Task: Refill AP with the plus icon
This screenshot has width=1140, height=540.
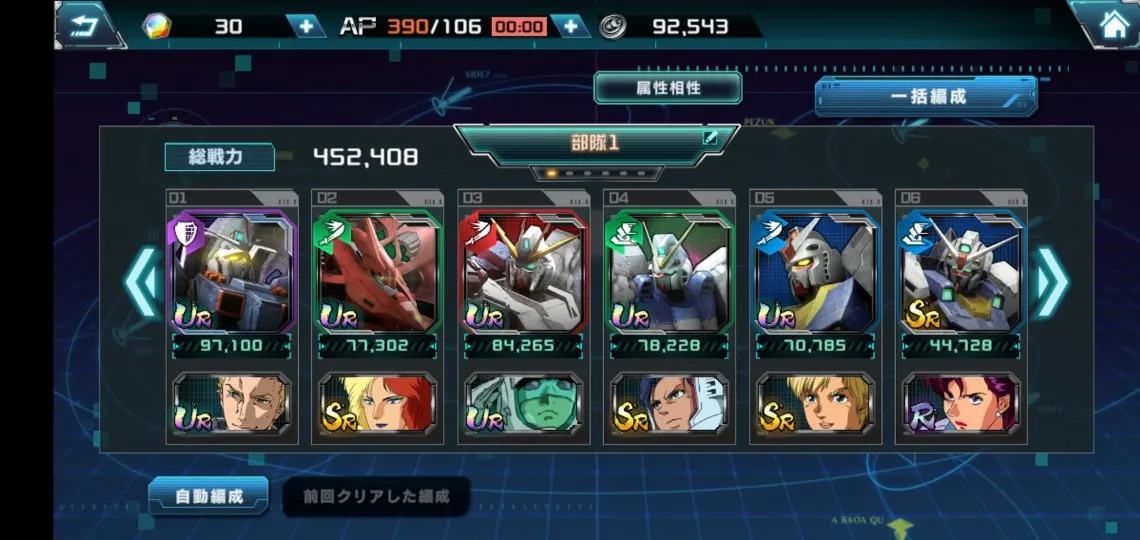Action: tap(571, 27)
